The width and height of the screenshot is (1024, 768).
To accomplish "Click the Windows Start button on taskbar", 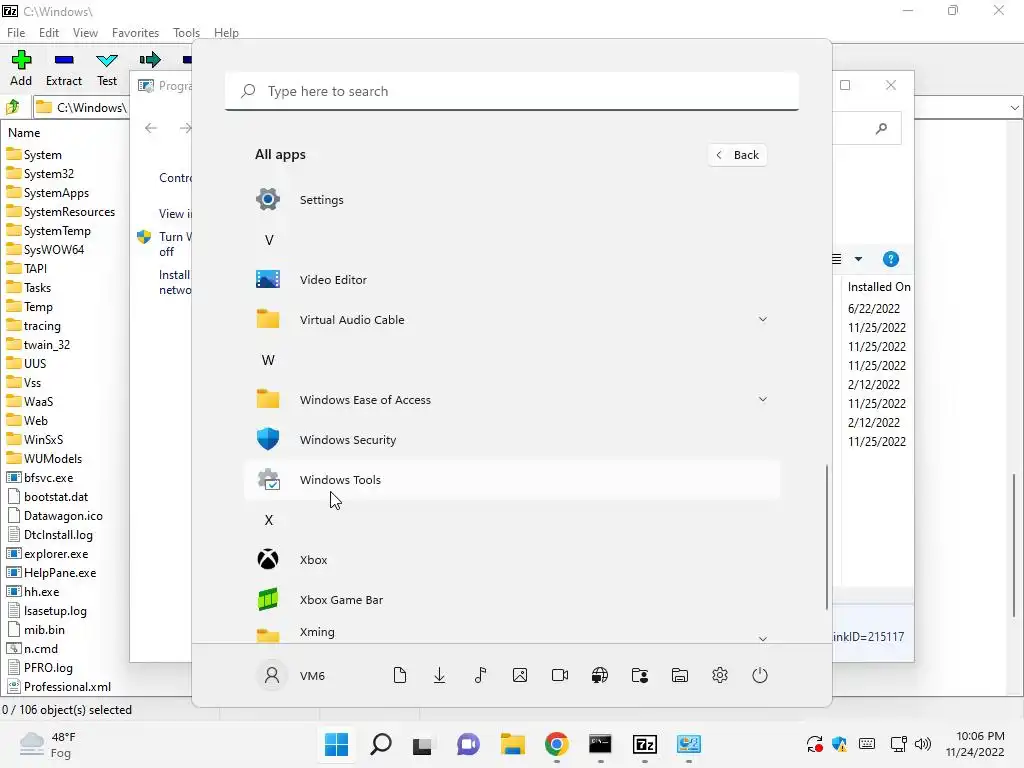I will (336, 744).
